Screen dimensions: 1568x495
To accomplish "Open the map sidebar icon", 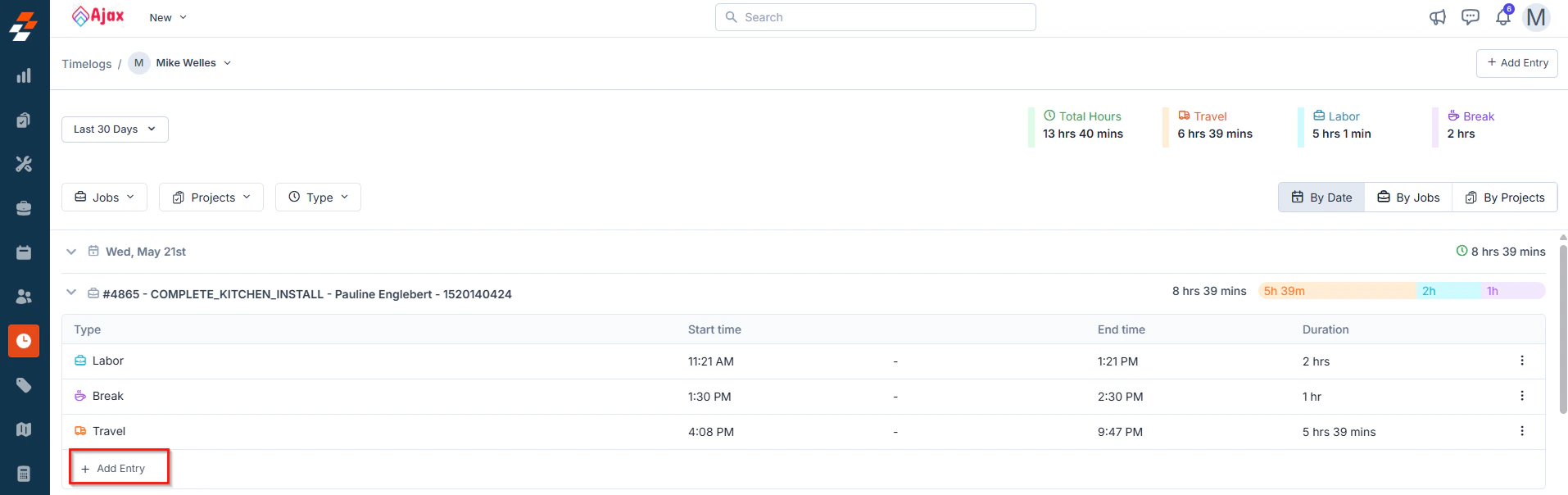I will tap(24, 429).
